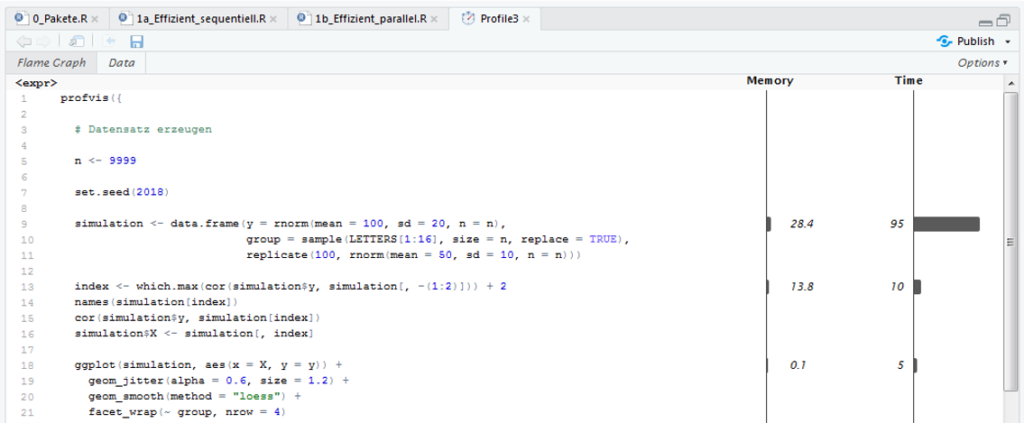Click the profvis({ code line
Image resolution: width=1024 pixels, height=423 pixels.
(91, 99)
